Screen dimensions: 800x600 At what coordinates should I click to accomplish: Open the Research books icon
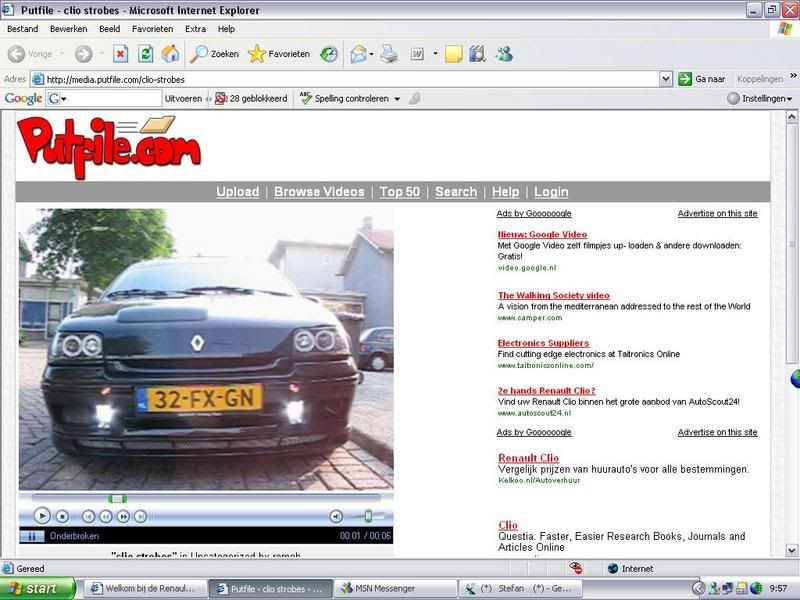tap(478, 54)
